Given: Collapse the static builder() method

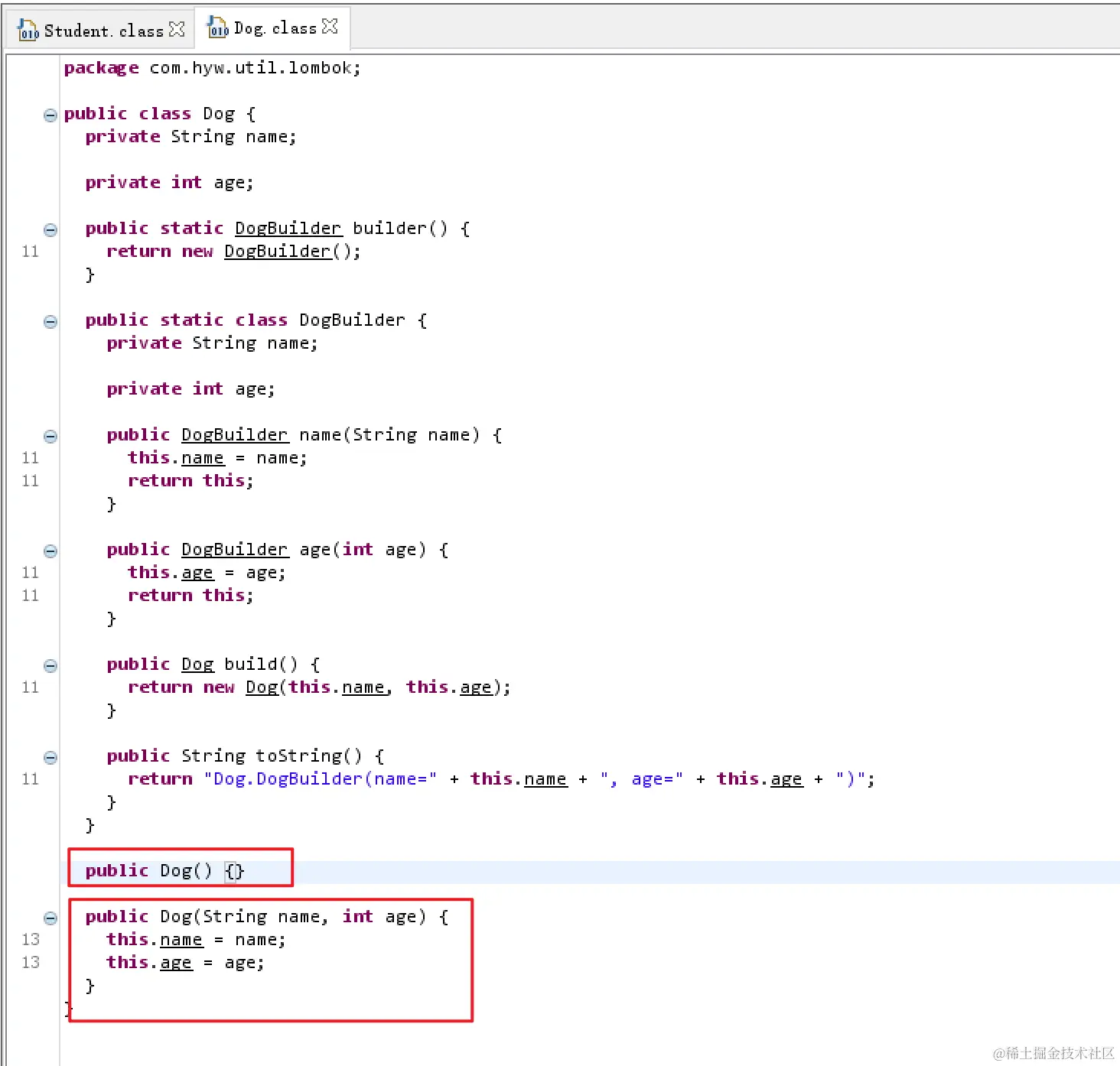Looking at the screenshot, I should (50, 230).
